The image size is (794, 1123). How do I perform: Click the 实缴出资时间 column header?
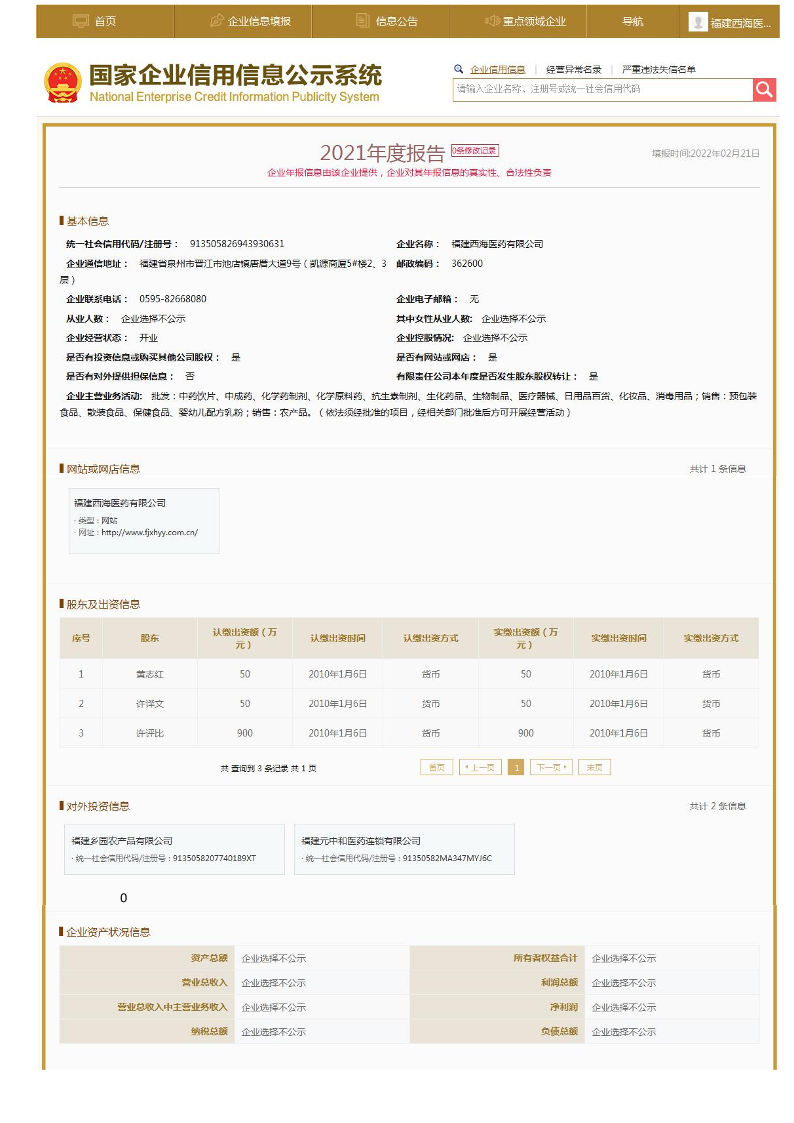coord(619,638)
